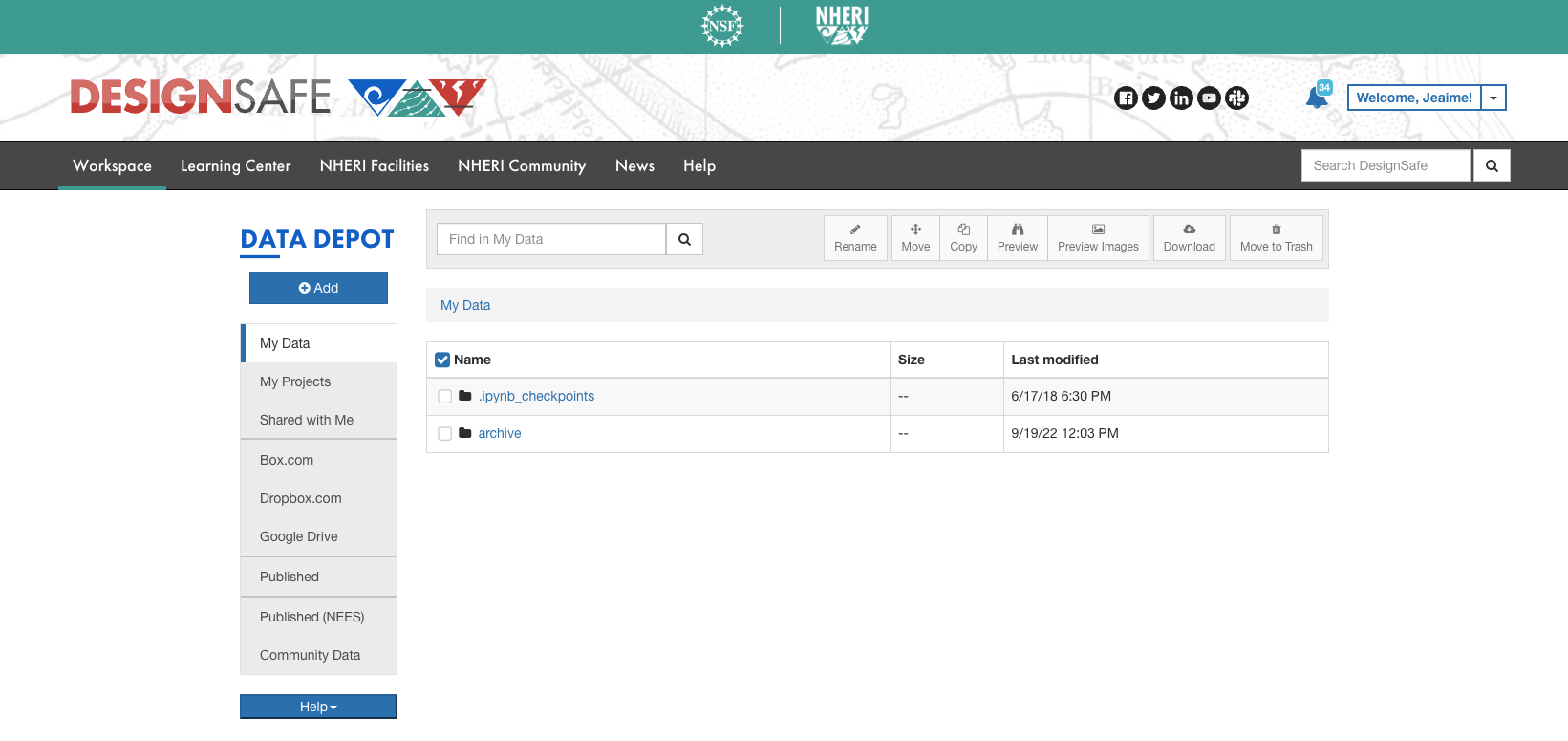This screenshot has height=741, width=1568.
Task: Open the Twitter social icon
Action: [x=1154, y=98]
